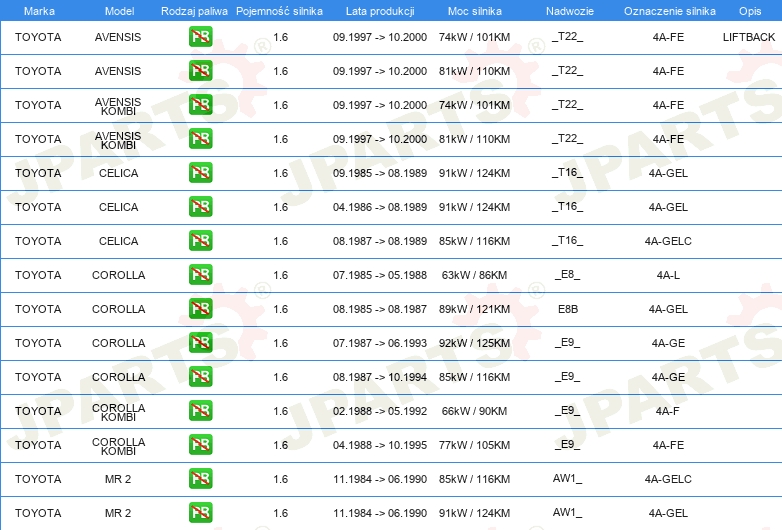The image size is (782, 530).
Task: Select the E8B body code cell
Action: pos(568,309)
